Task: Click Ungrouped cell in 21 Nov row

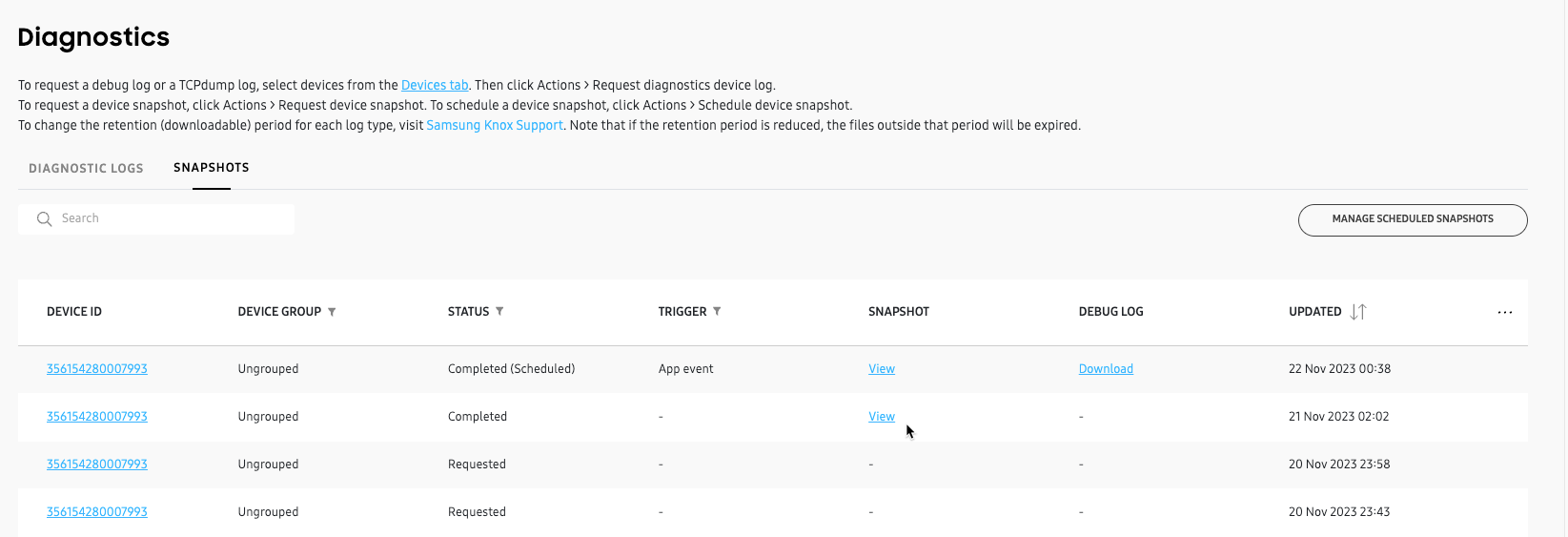Action: (x=268, y=417)
